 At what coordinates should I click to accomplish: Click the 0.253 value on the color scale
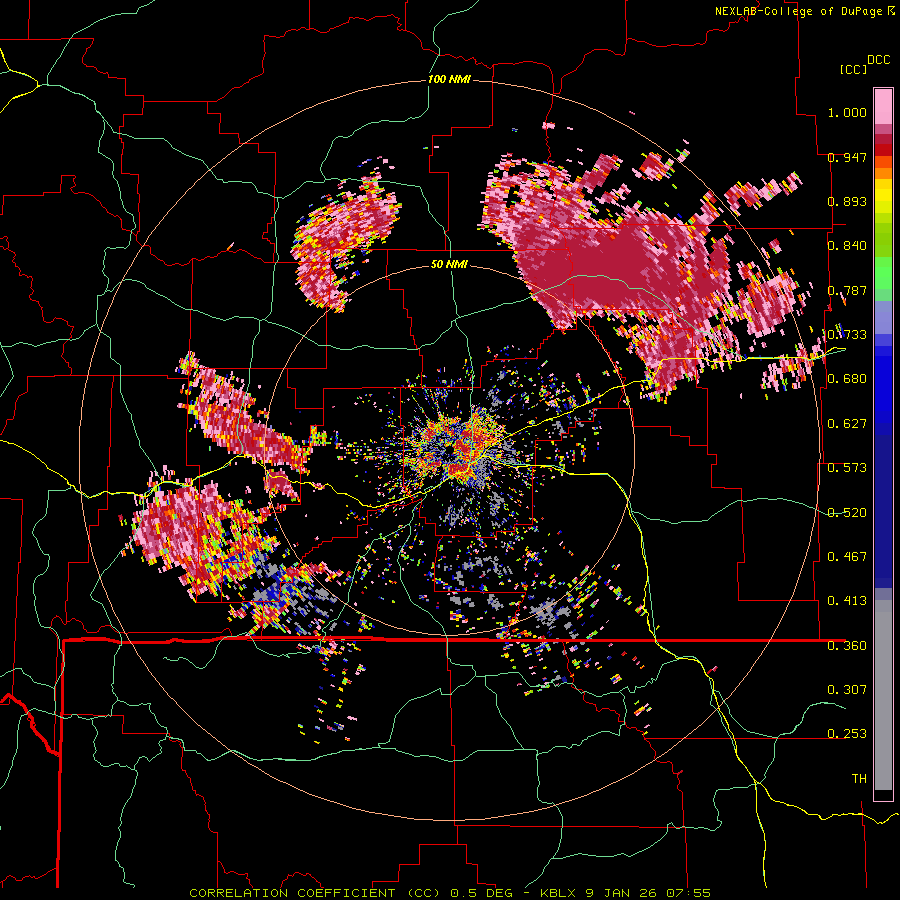coord(847,734)
